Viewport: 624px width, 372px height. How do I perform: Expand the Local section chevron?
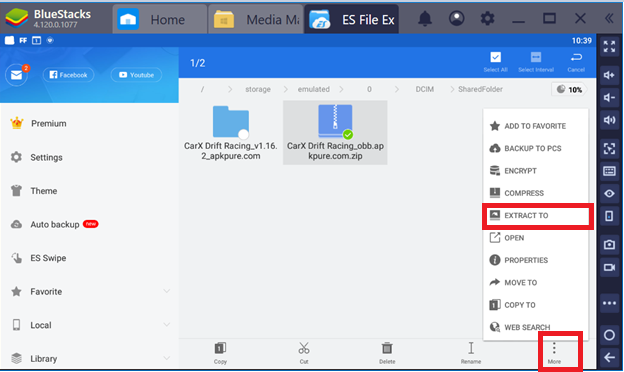click(x=167, y=325)
